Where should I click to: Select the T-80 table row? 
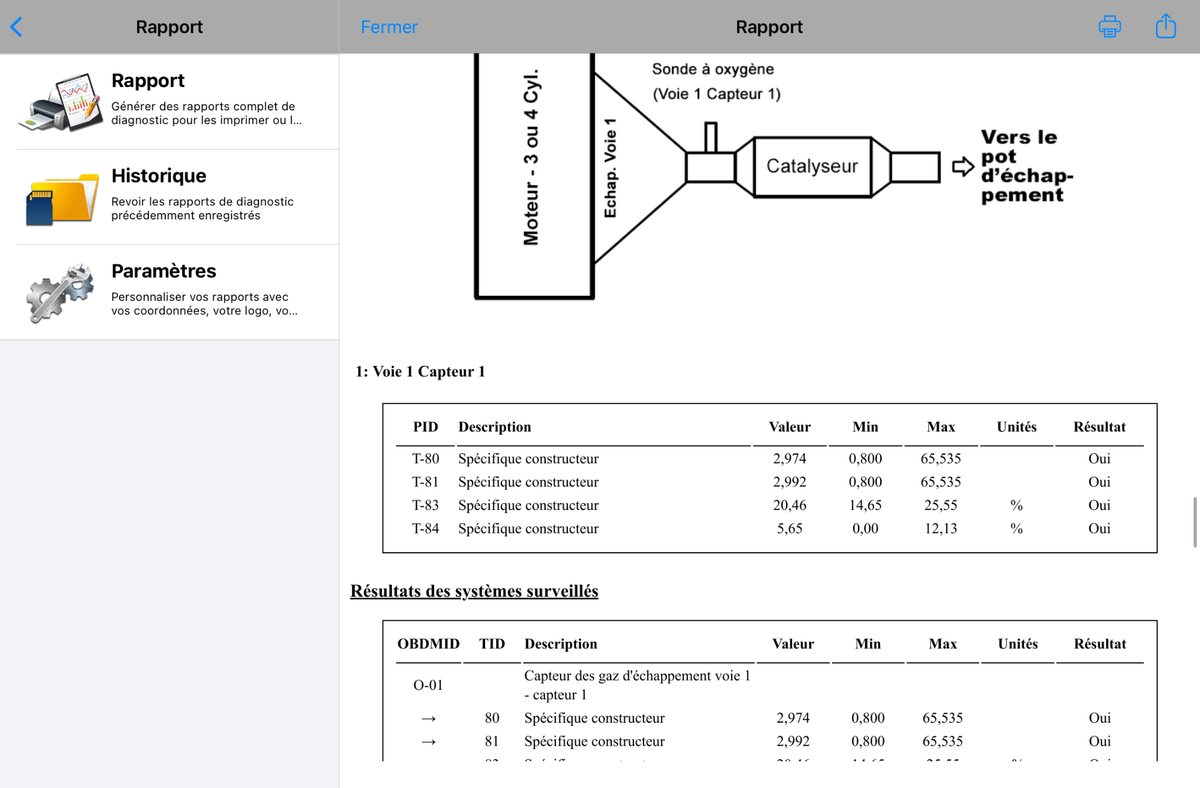770,459
